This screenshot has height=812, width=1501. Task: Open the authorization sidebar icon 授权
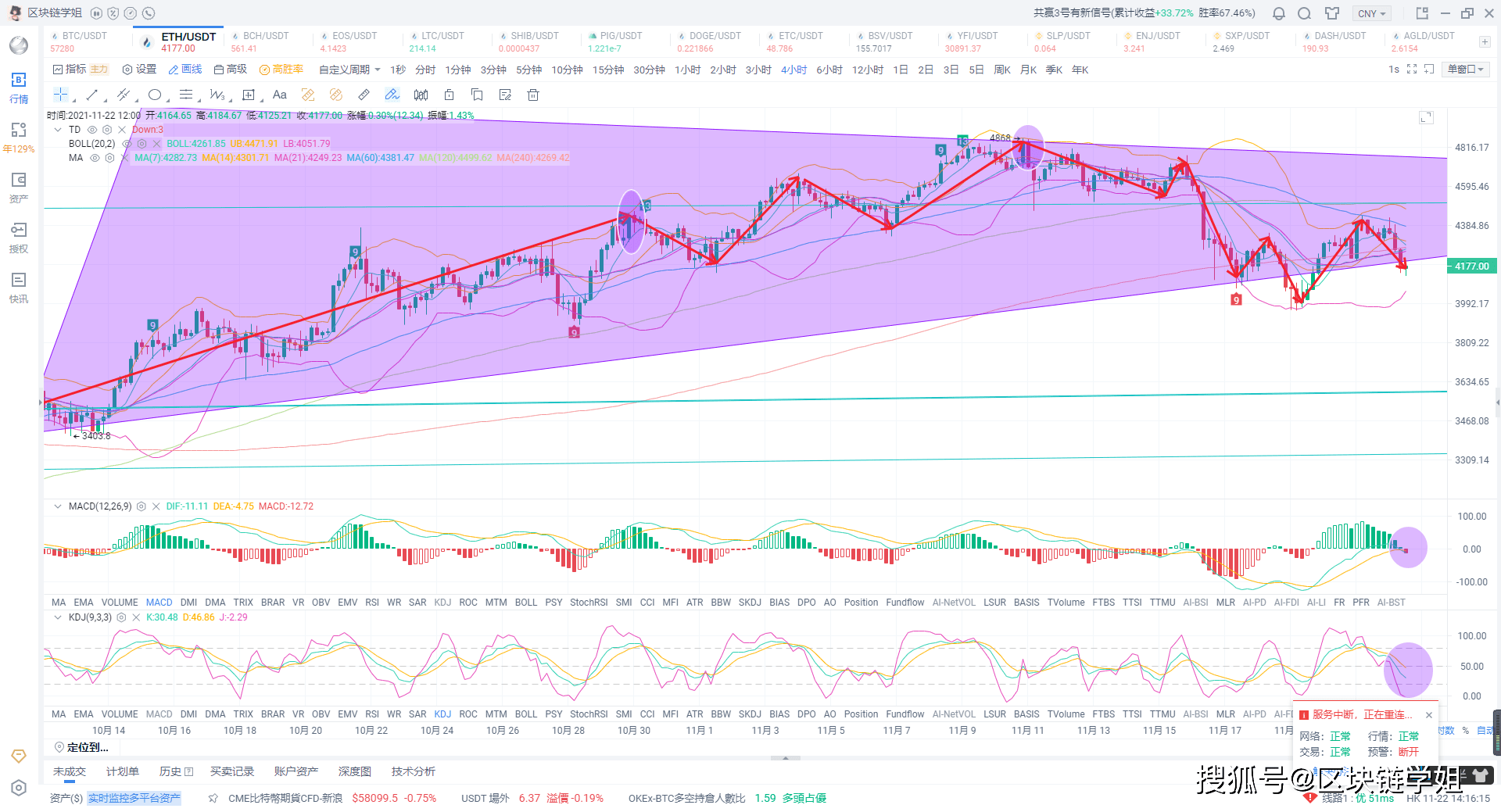[x=19, y=237]
